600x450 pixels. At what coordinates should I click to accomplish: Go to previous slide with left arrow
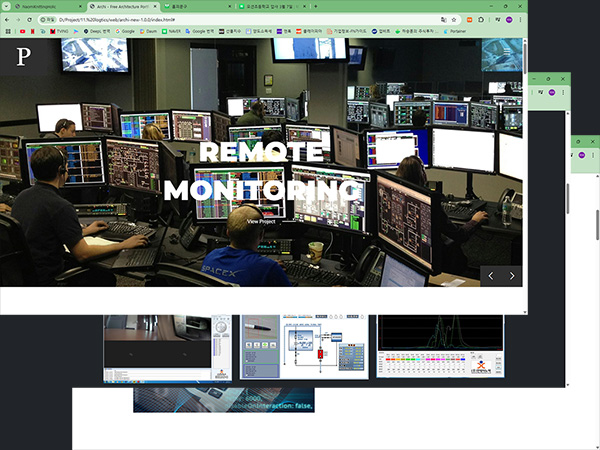(490, 275)
